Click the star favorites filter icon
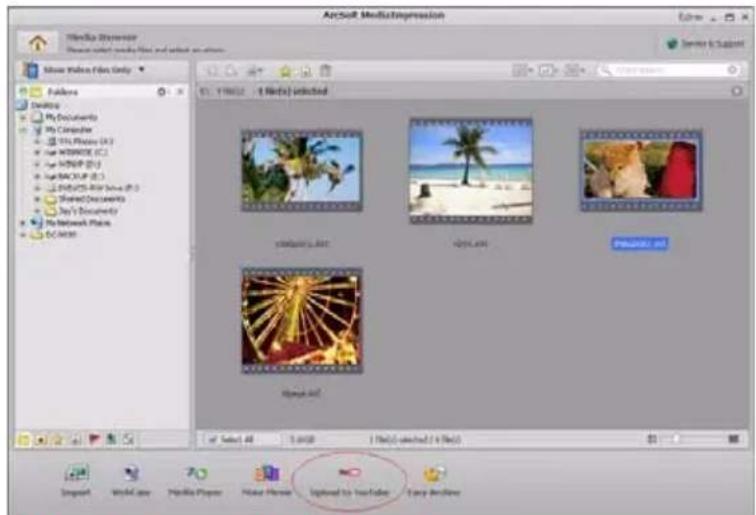This screenshot has height=515, width=756. 59,439
